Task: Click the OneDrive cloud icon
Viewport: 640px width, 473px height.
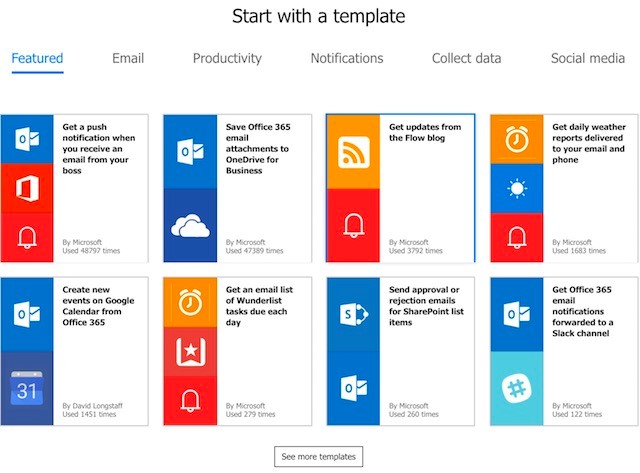Action: click(x=190, y=225)
